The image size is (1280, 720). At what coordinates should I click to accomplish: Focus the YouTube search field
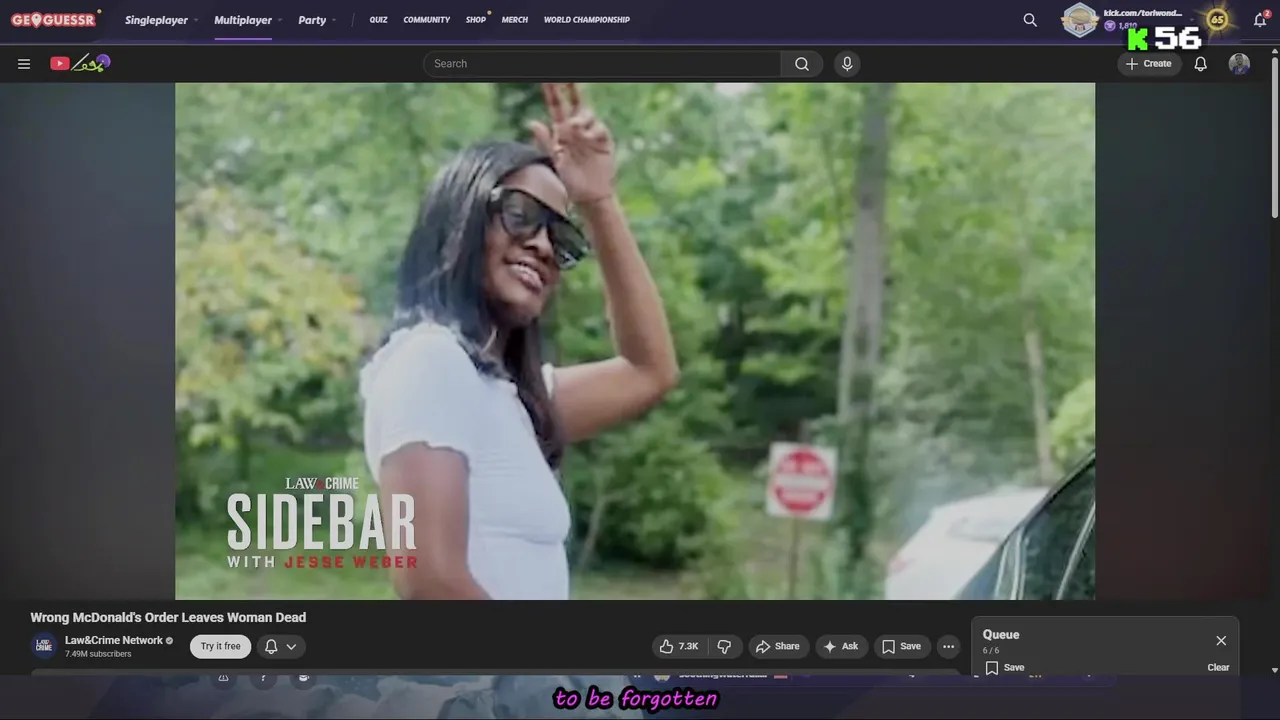pos(602,64)
